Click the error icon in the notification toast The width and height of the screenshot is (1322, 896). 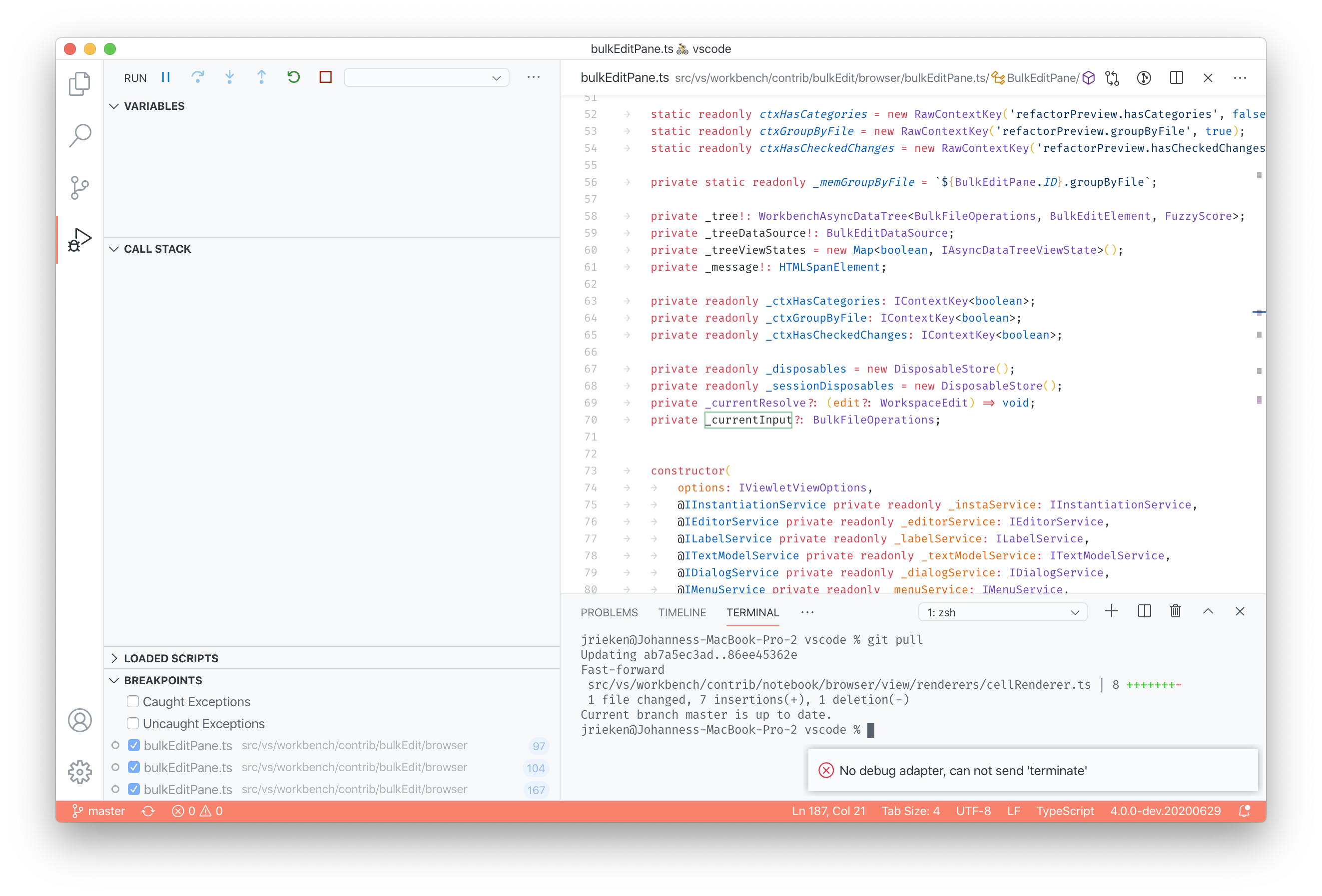[x=825, y=770]
